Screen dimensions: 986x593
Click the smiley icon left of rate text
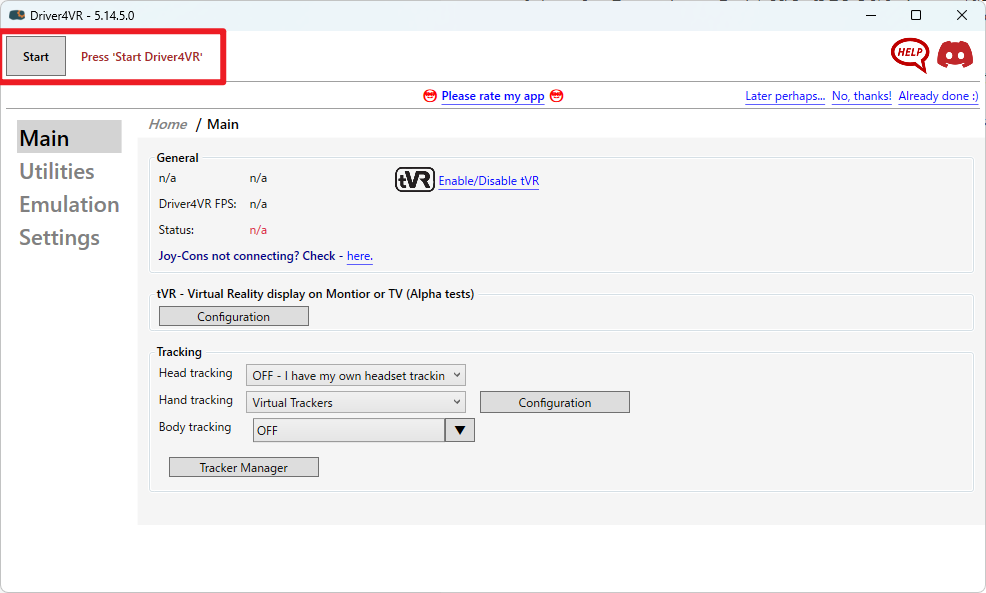pyautogui.click(x=429, y=96)
